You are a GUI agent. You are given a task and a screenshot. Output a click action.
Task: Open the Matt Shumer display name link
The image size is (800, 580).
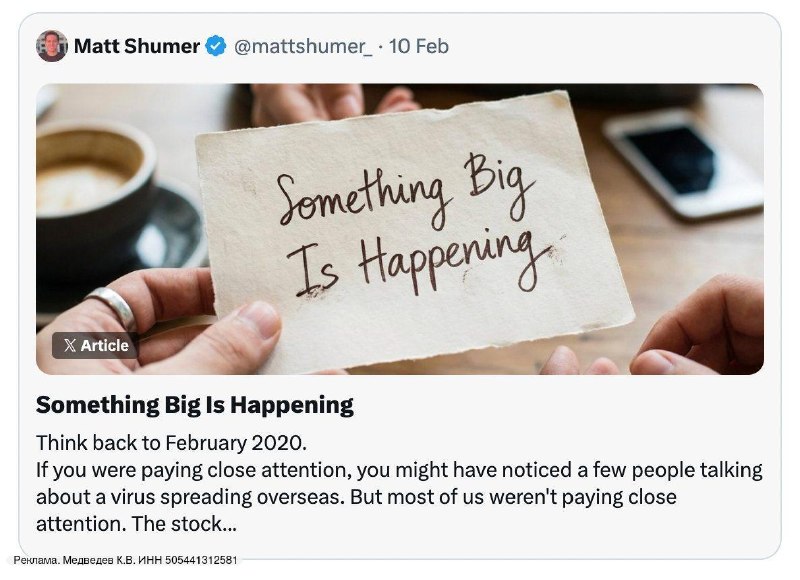137,46
